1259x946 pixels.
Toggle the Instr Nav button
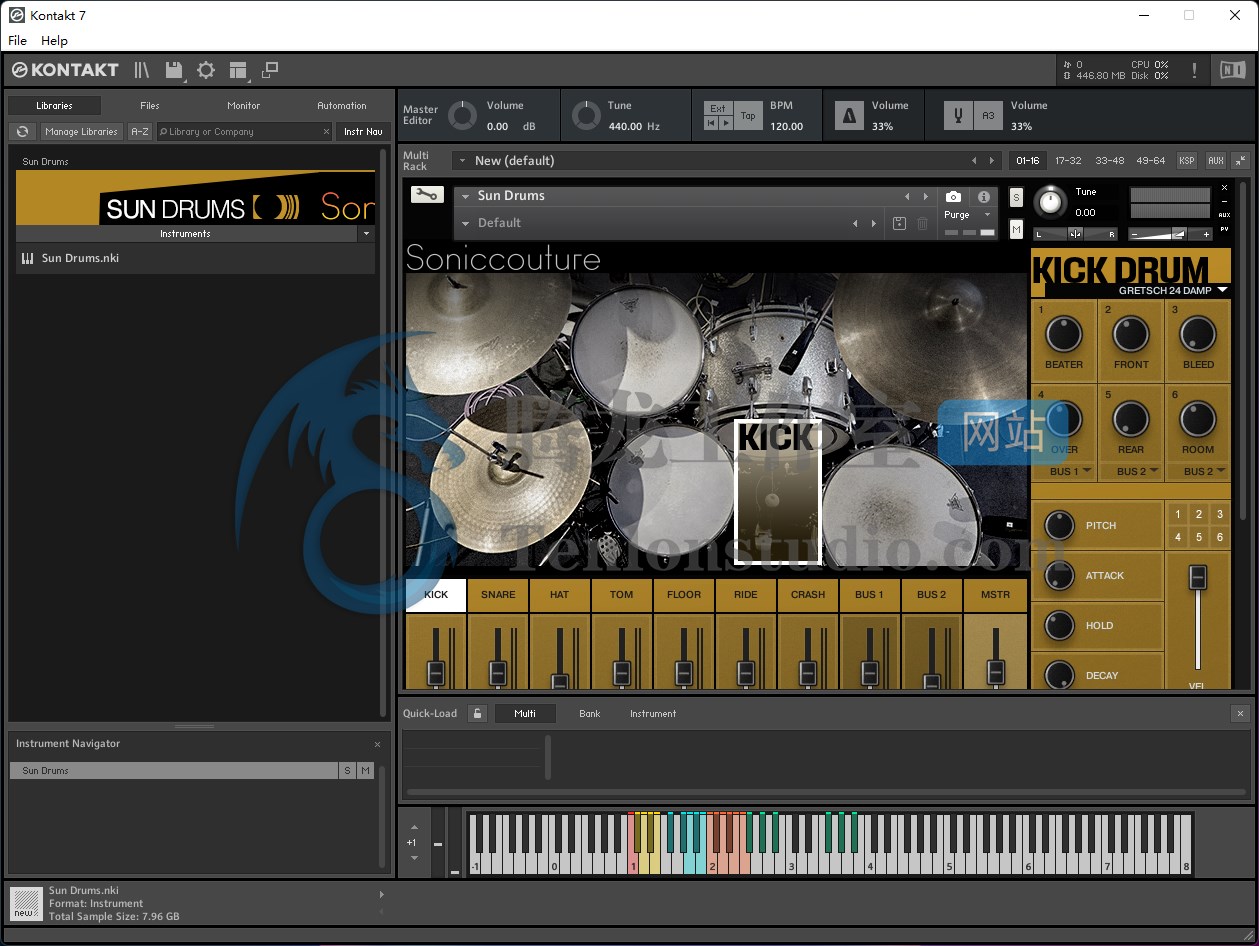coord(363,131)
